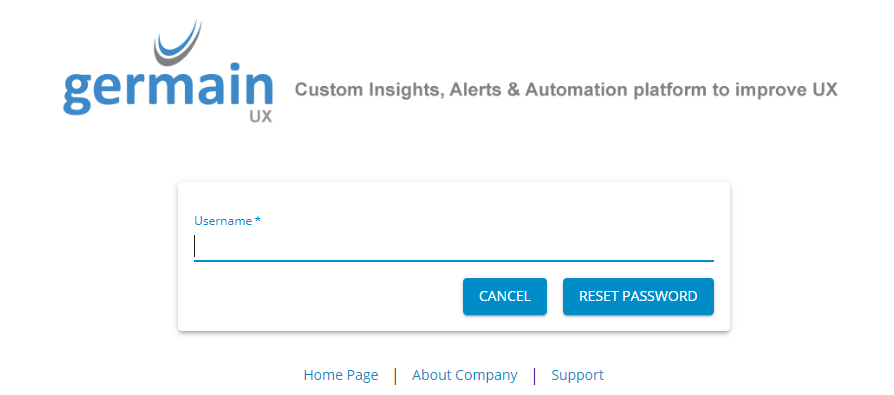894x395 pixels.
Task: Click the gray UX subscript under the logo
Action: point(261,116)
